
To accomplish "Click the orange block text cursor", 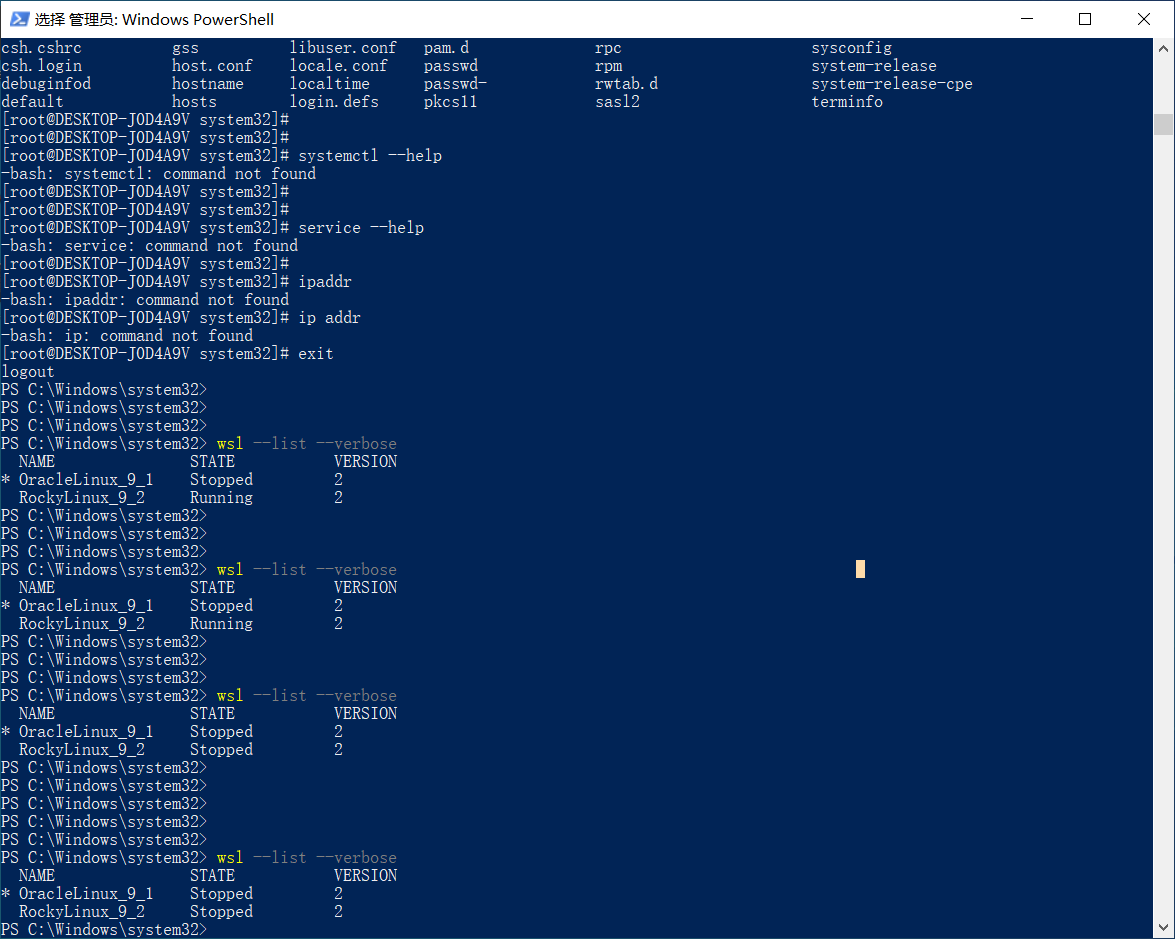I will click(x=860, y=569).
